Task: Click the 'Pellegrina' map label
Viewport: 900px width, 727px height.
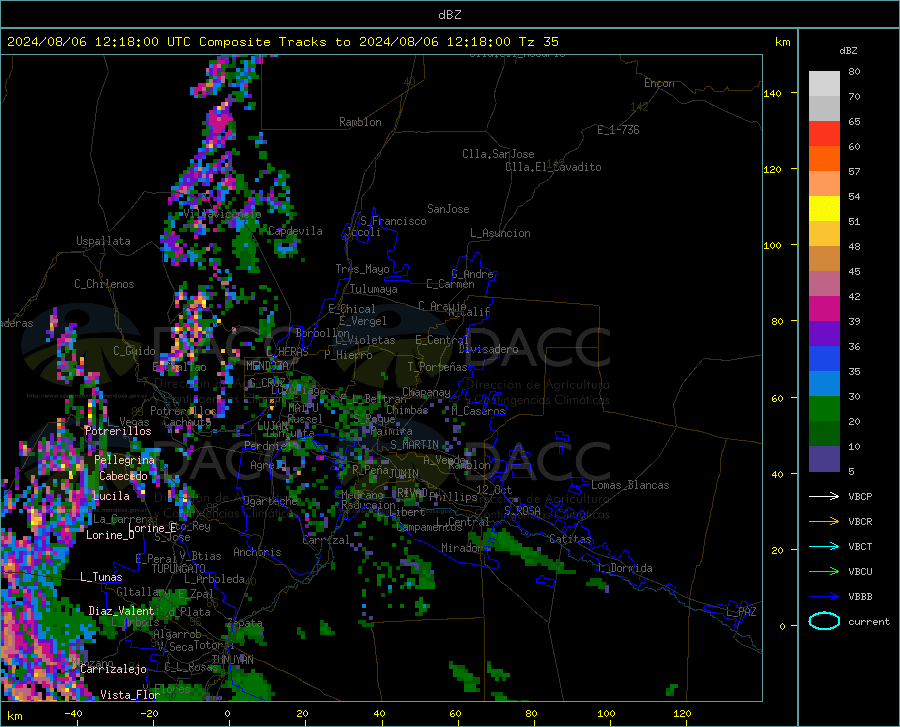Action: (x=125, y=460)
